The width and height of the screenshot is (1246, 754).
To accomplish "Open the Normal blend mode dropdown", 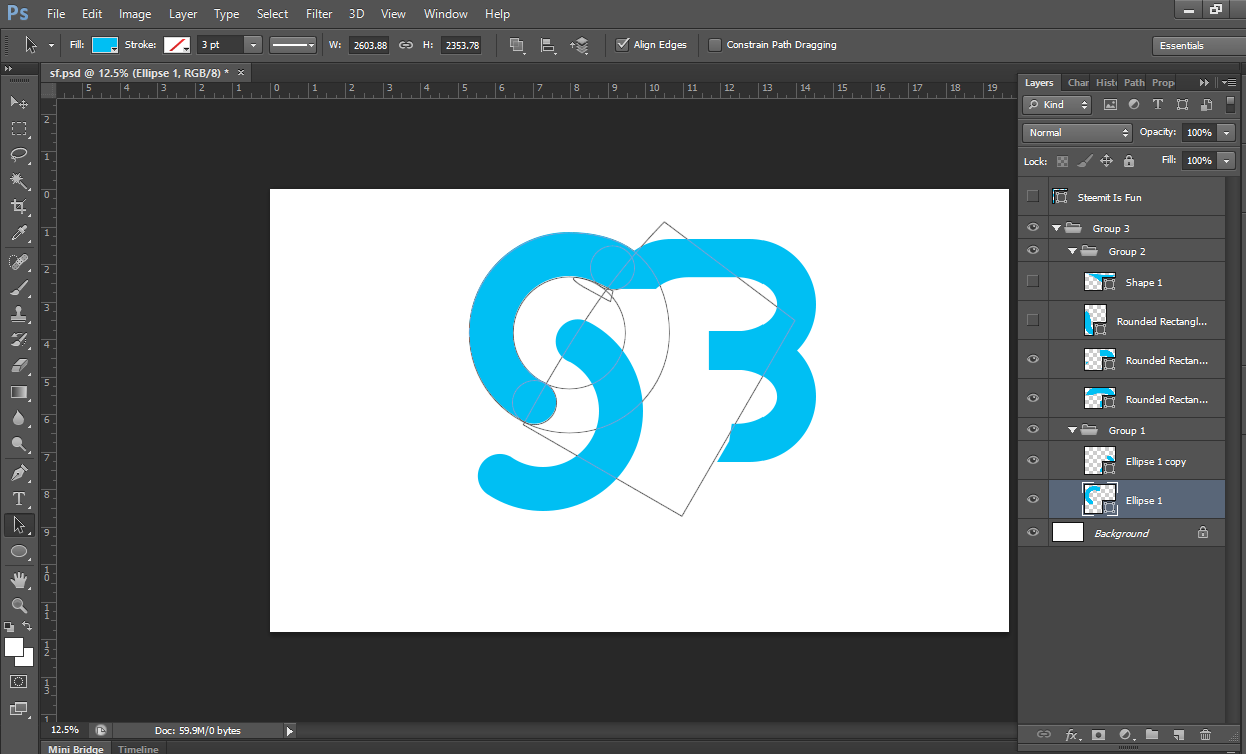I will [x=1077, y=132].
